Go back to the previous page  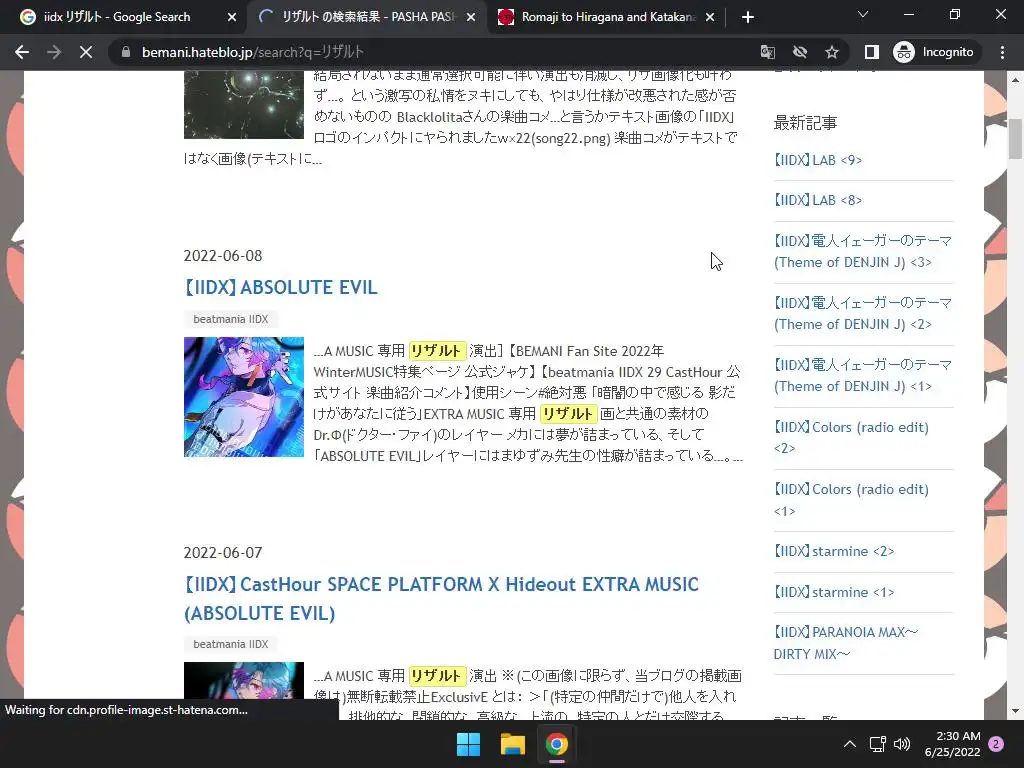pyautogui.click(x=22, y=52)
